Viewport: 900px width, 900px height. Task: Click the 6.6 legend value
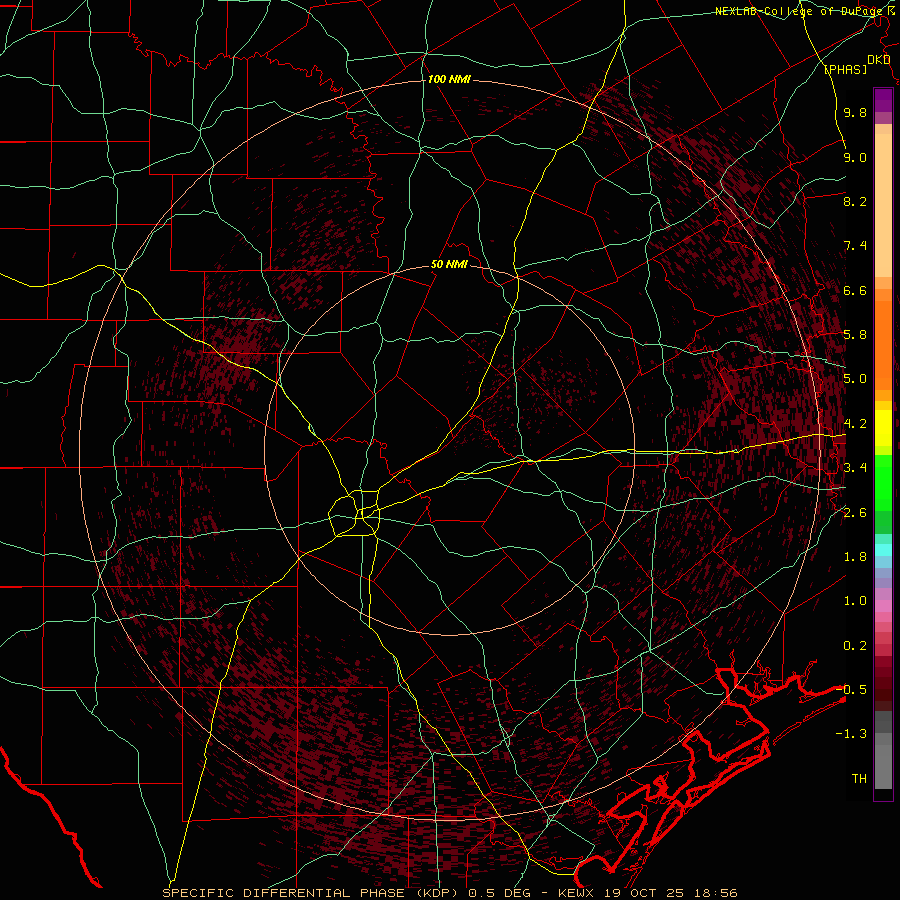(855, 290)
